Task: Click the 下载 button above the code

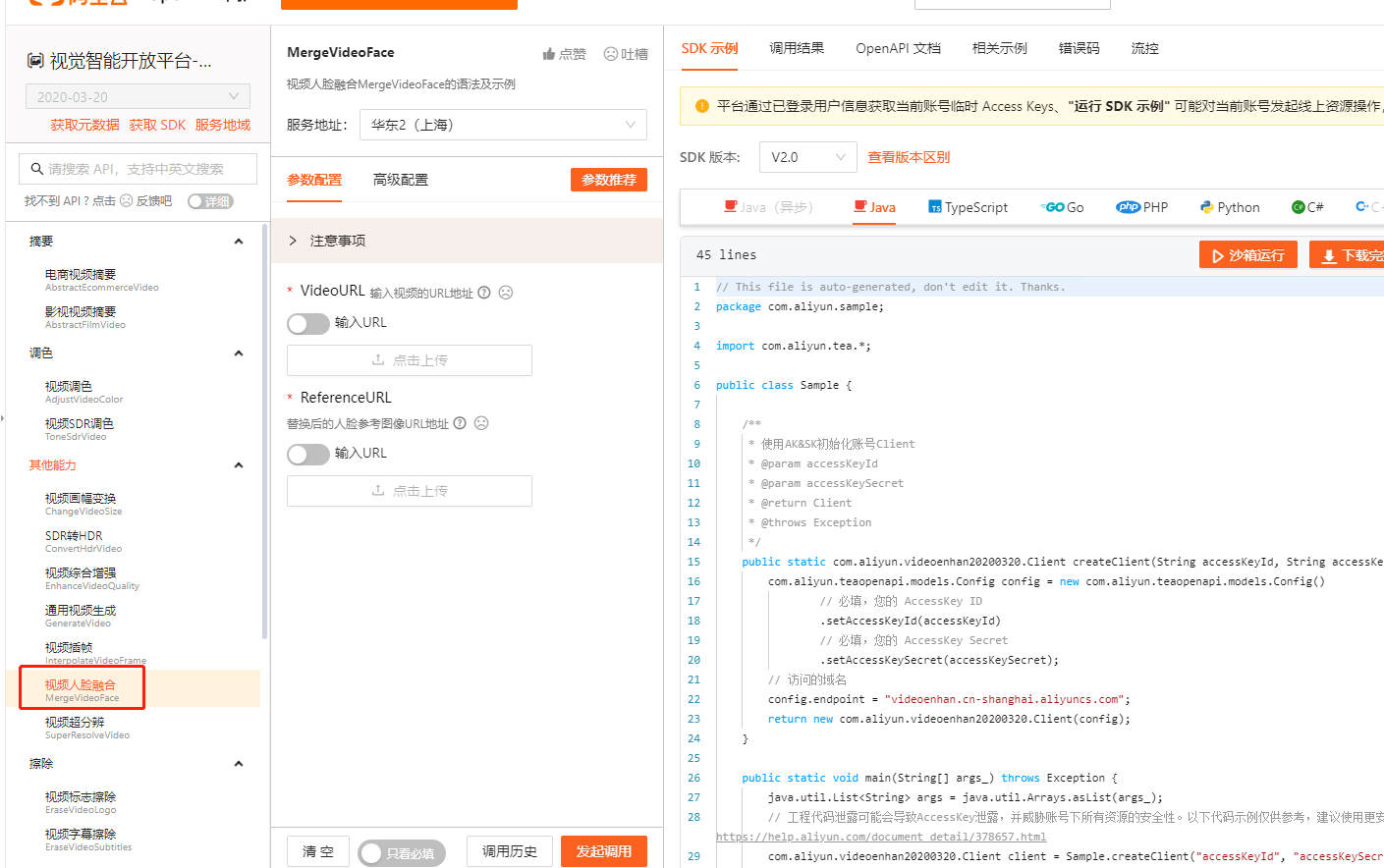Action: (1348, 255)
